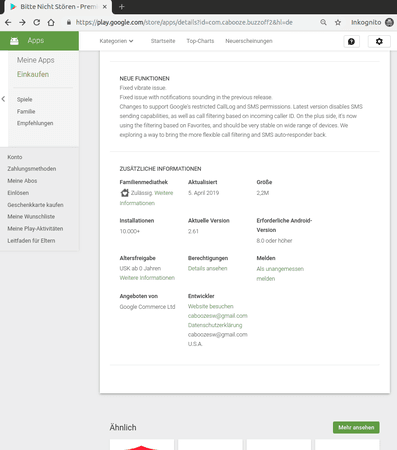Viewport: 397px width, 450px height.
Task: Click the URL address bar
Action: click(184, 22)
